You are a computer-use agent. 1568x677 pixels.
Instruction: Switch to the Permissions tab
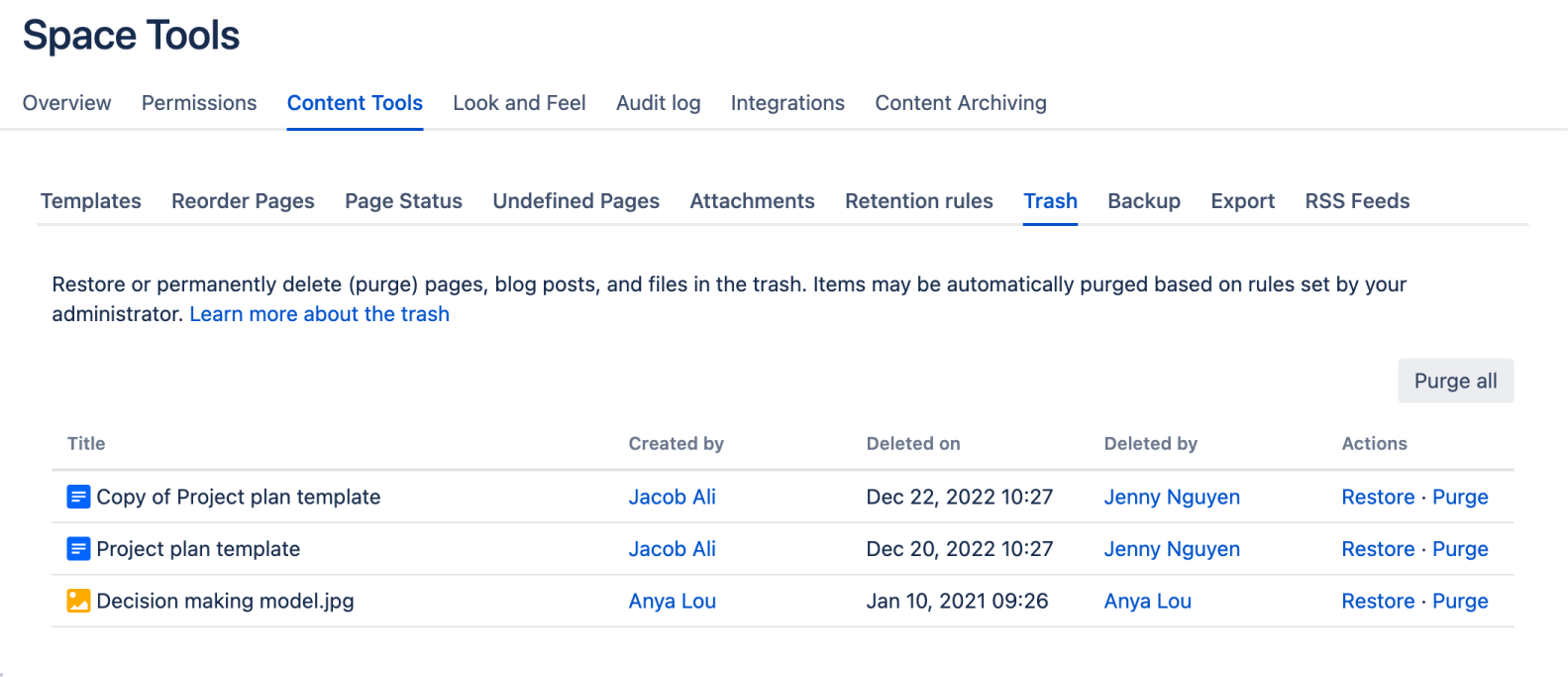199,103
